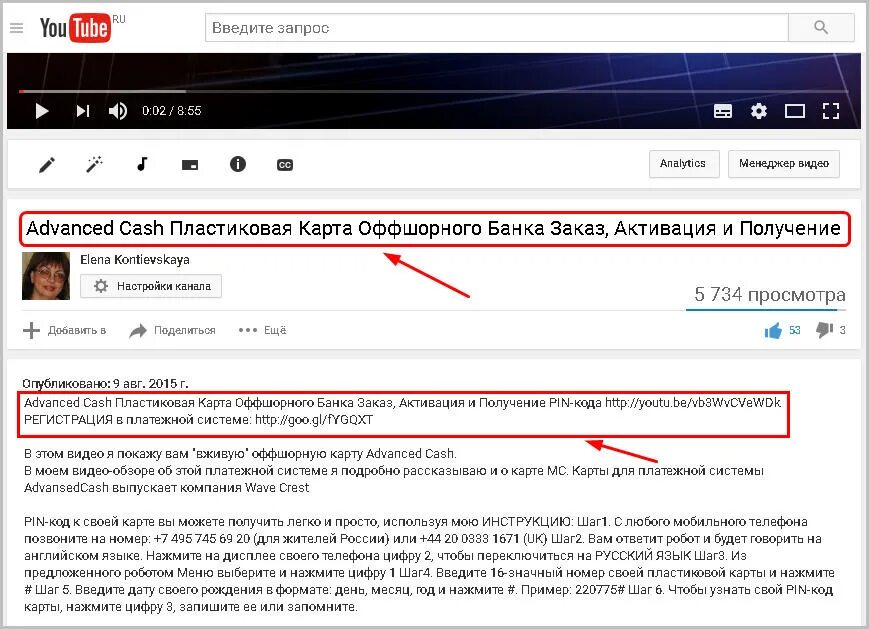The width and height of the screenshot is (869, 629).
Task: Mute the video volume
Action: coord(118,111)
